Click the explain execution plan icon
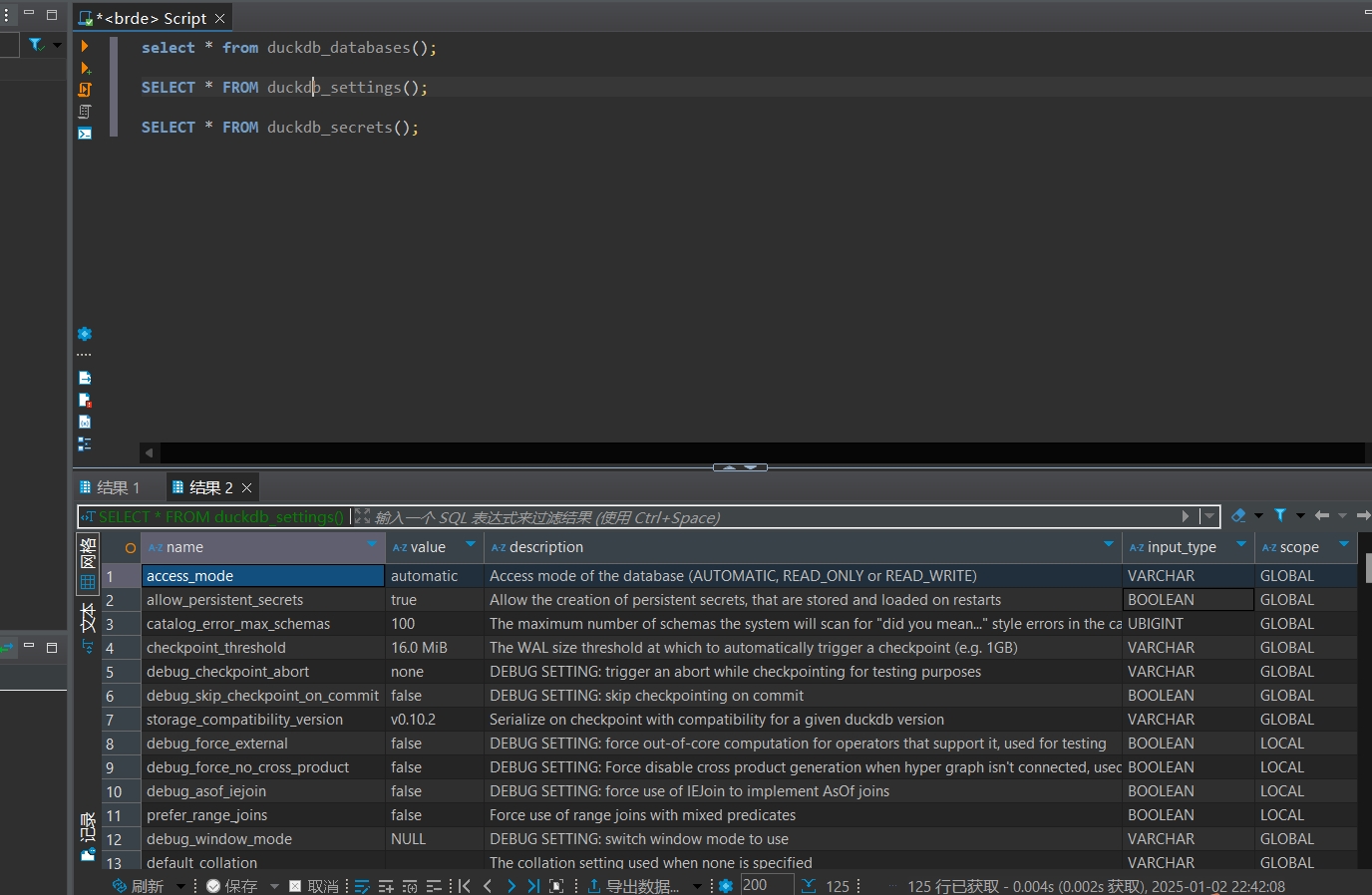Screen dimensions: 1372x895 [x=85, y=112]
